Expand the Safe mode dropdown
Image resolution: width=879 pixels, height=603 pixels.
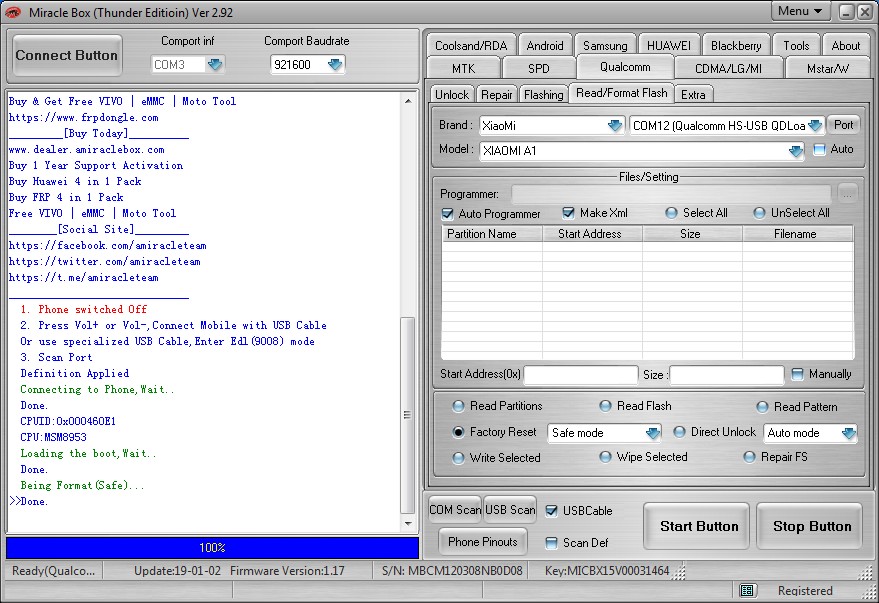(653, 433)
